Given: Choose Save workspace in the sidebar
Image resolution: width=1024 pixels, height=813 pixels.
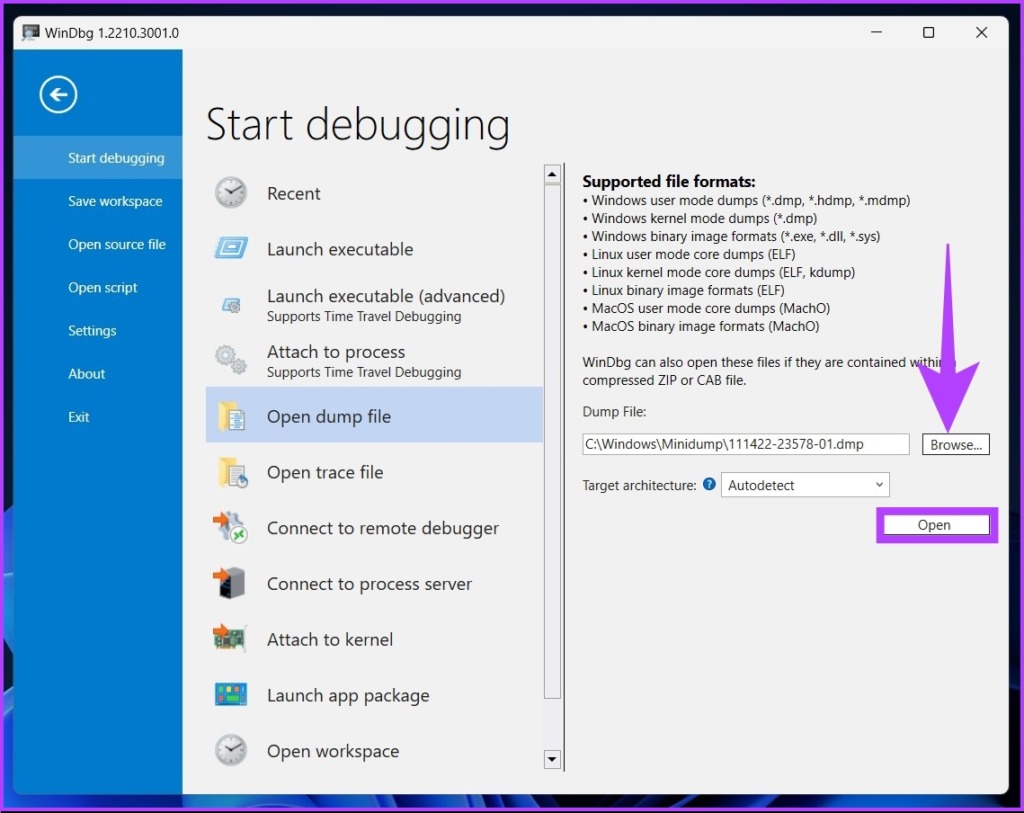Looking at the screenshot, I should (x=98, y=201).
